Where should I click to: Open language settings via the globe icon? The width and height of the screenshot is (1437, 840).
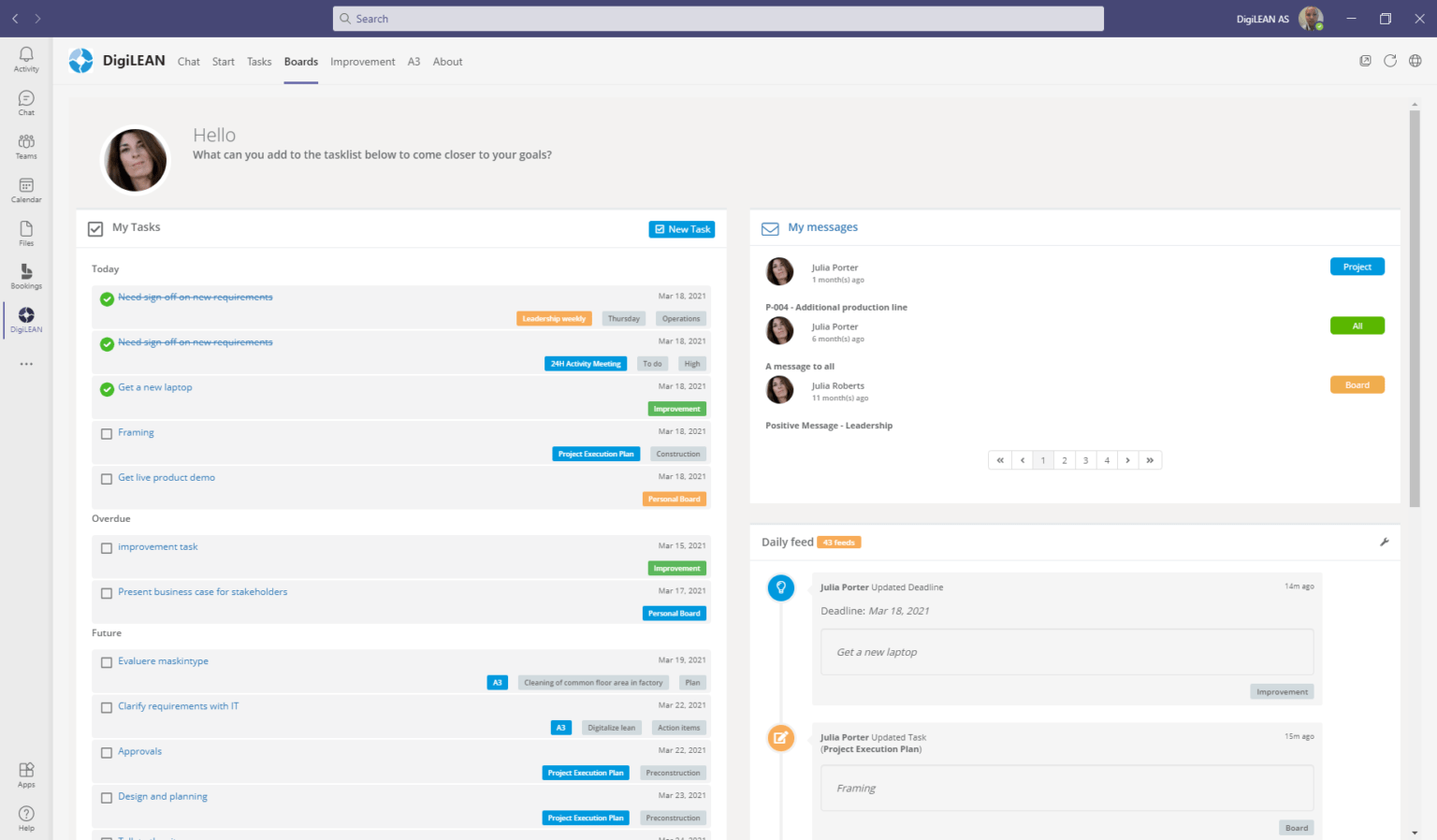click(x=1415, y=60)
